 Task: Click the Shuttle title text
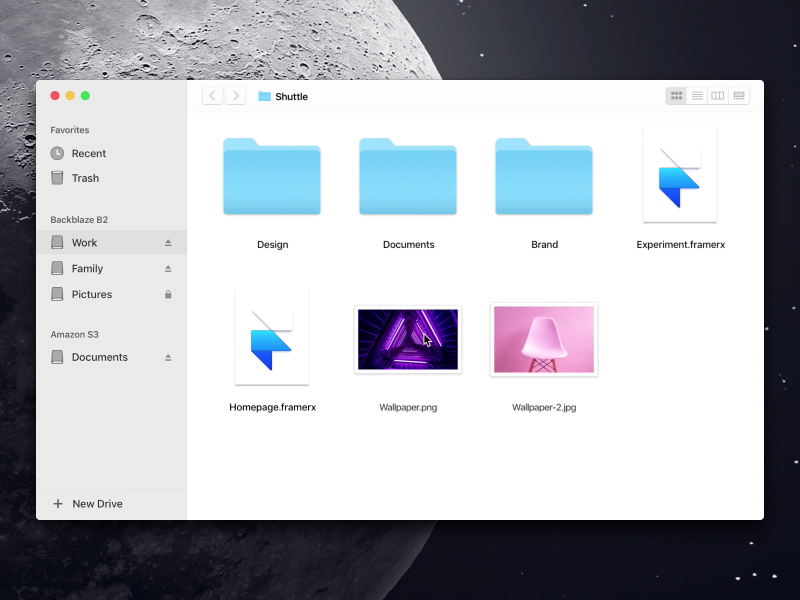point(291,96)
